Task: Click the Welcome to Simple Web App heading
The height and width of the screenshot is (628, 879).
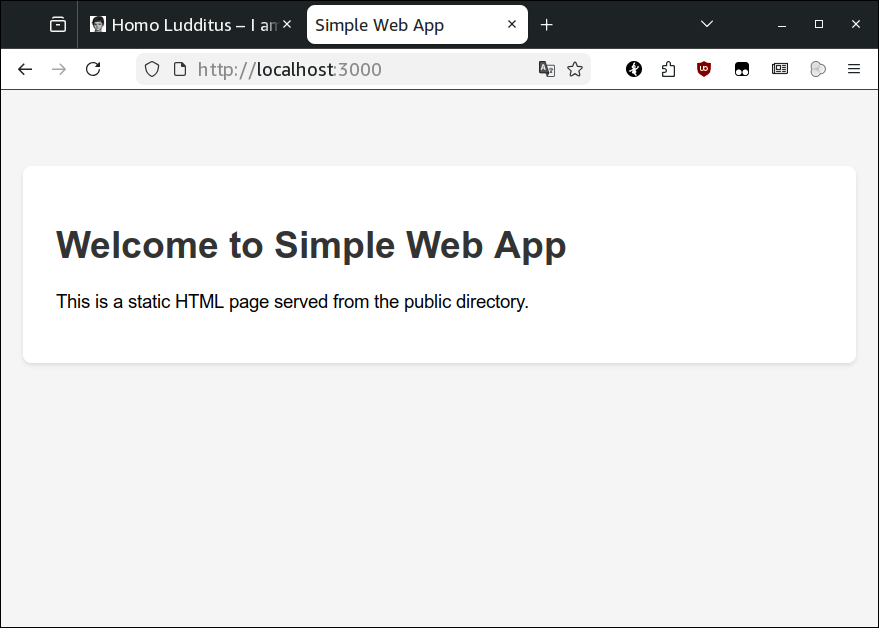Action: tap(311, 245)
